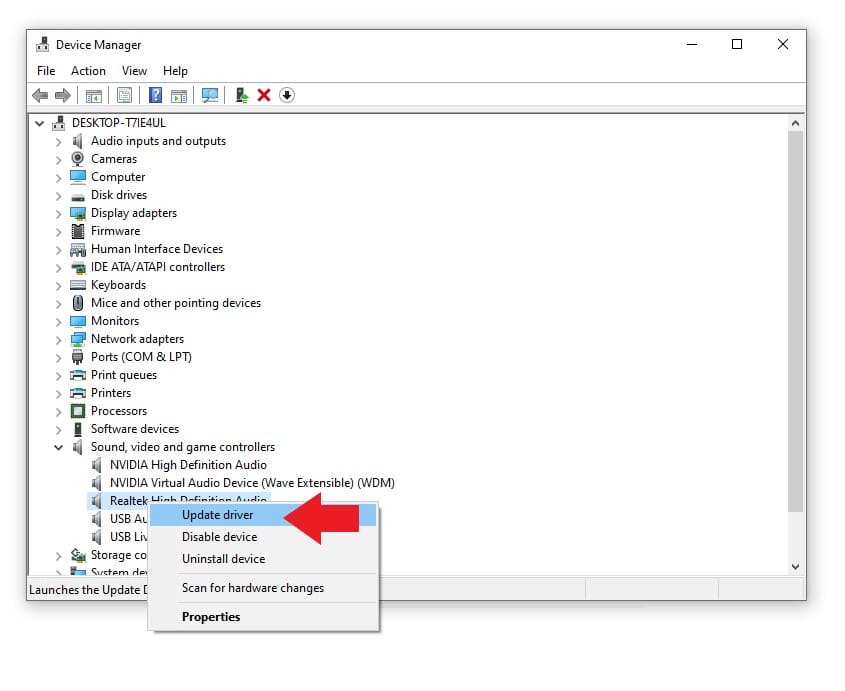Screen dimensions: 845x691
Task: Collapse the Sound, video and game controllers category
Action: [58, 447]
